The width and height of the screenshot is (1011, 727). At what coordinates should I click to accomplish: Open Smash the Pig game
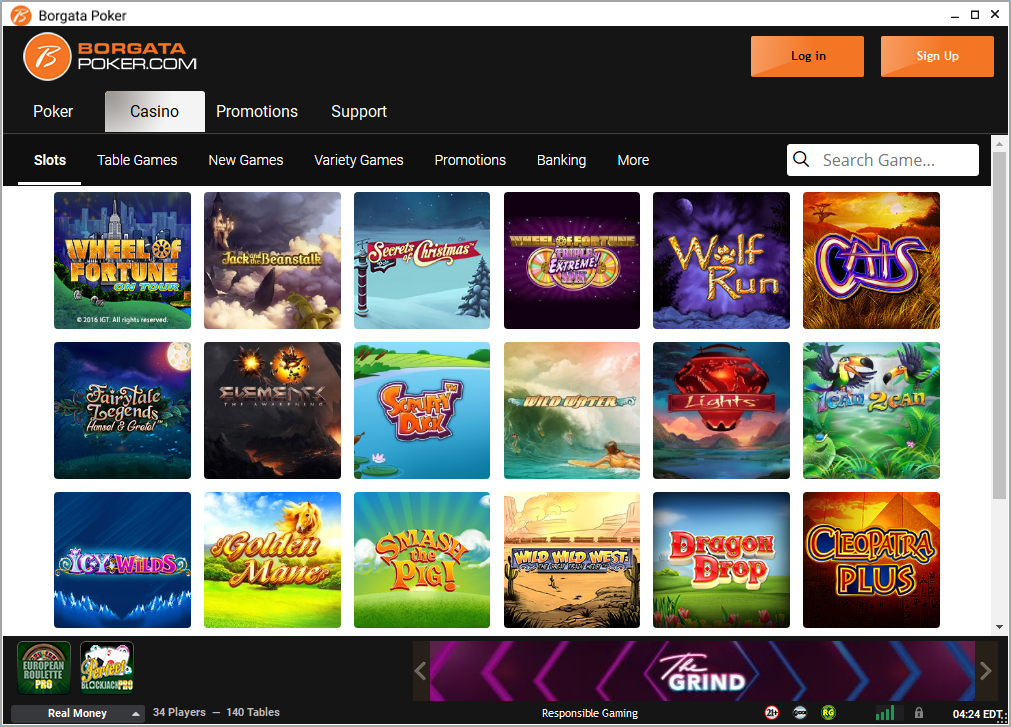(x=422, y=560)
